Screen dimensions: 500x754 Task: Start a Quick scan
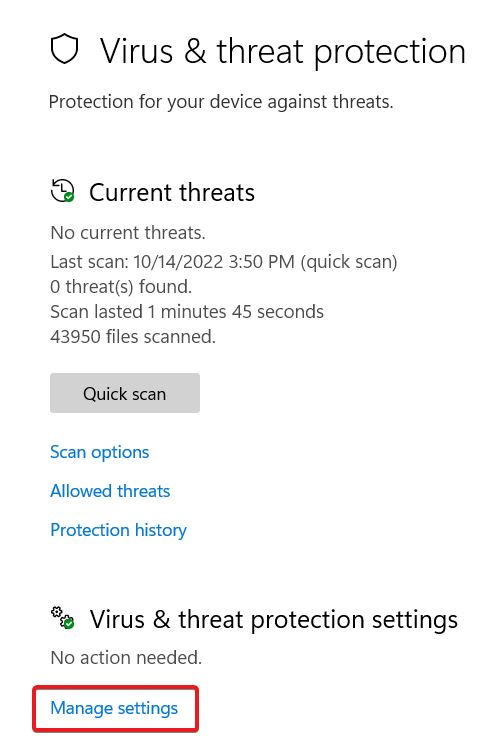[x=125, y=393]
